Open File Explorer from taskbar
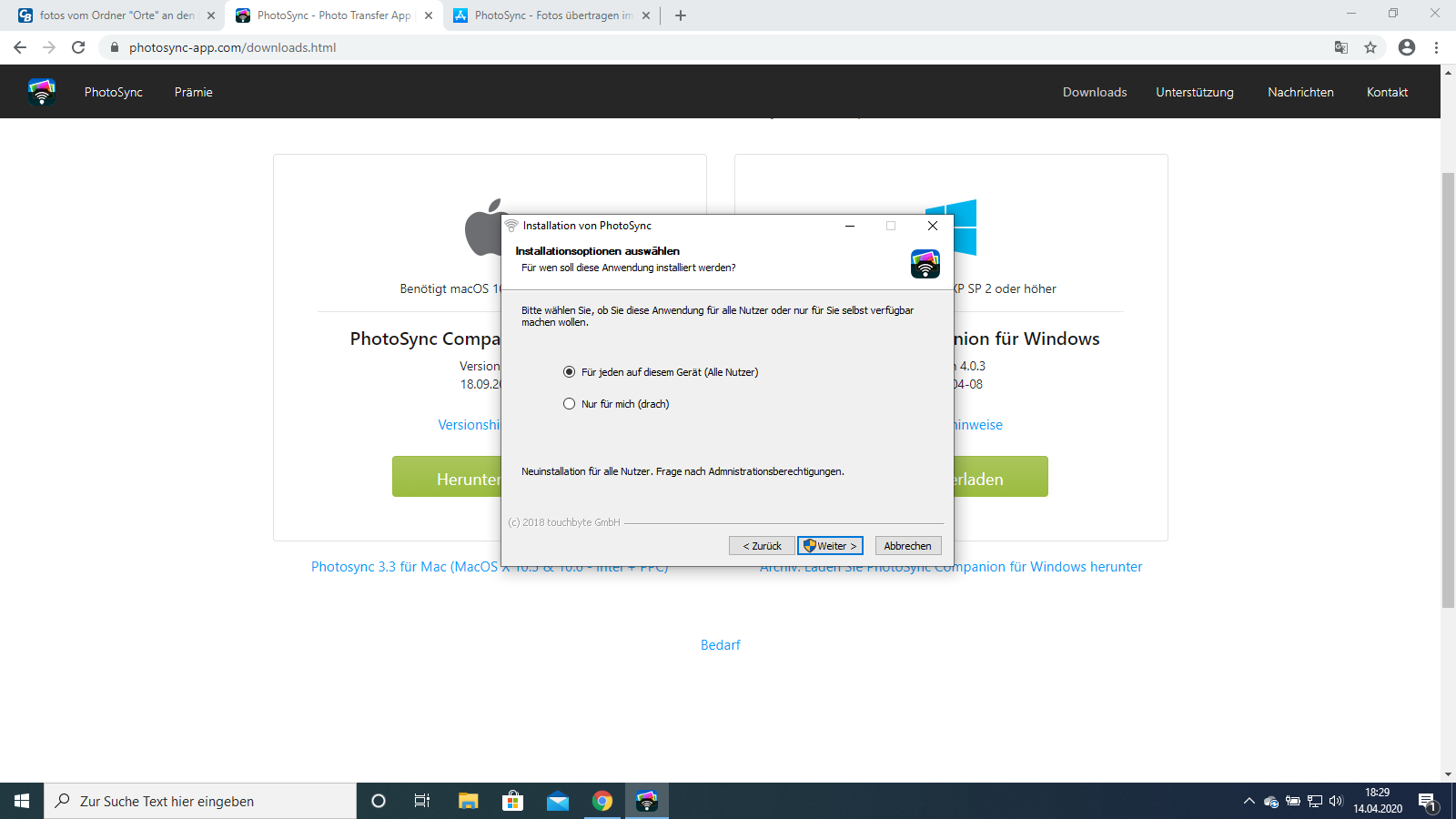This screenshot has width=1456, height=819. (468, 801)
